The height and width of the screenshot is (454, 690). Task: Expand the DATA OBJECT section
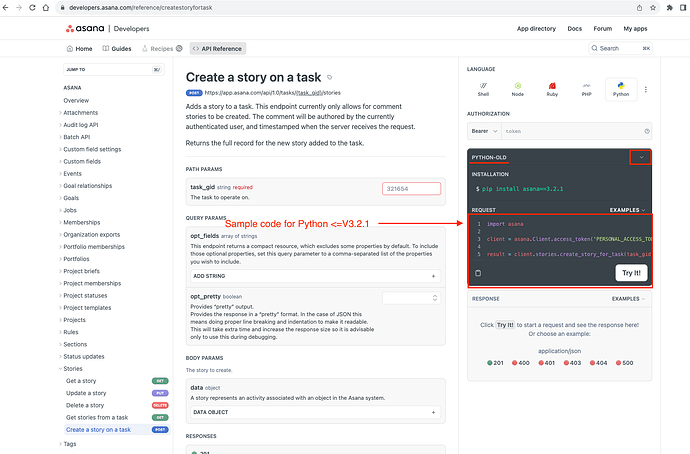click(x=316, y=412)
